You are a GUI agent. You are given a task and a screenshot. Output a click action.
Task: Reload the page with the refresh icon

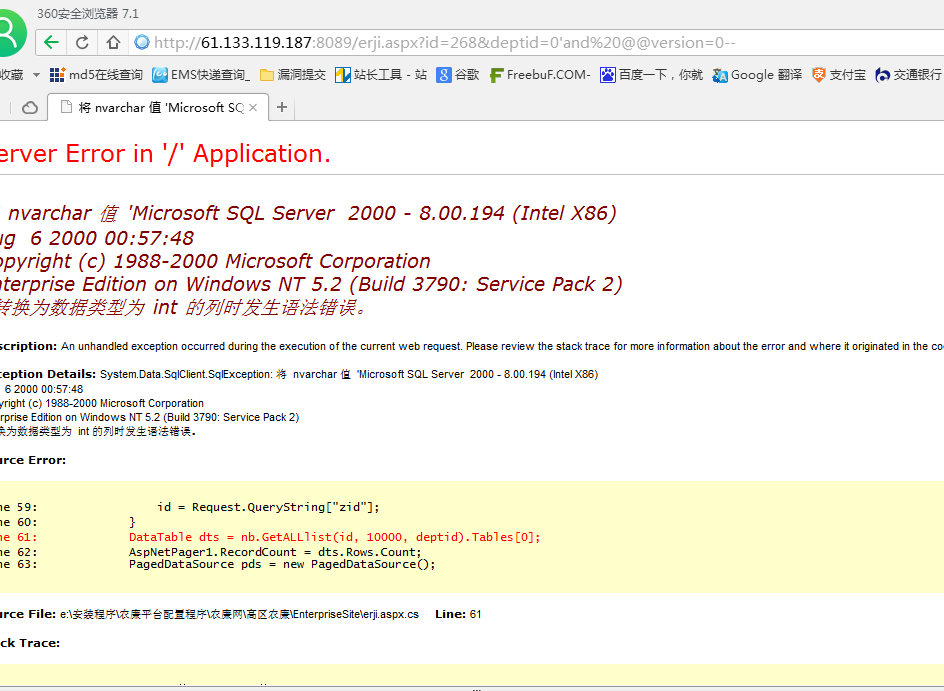click(x=82, y=42)
